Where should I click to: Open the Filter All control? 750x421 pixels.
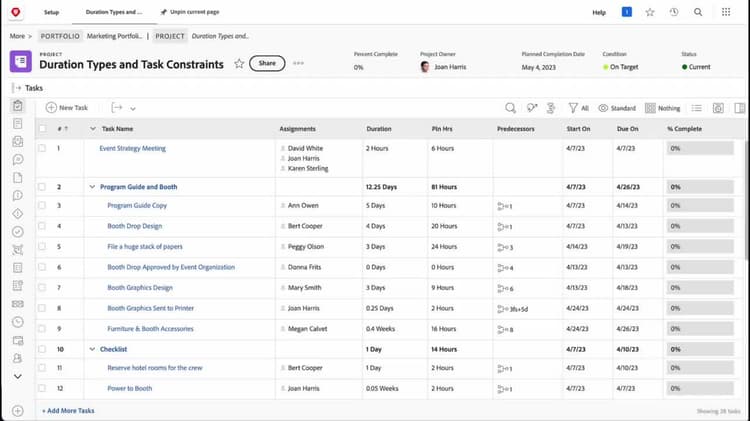click(578, 108)
